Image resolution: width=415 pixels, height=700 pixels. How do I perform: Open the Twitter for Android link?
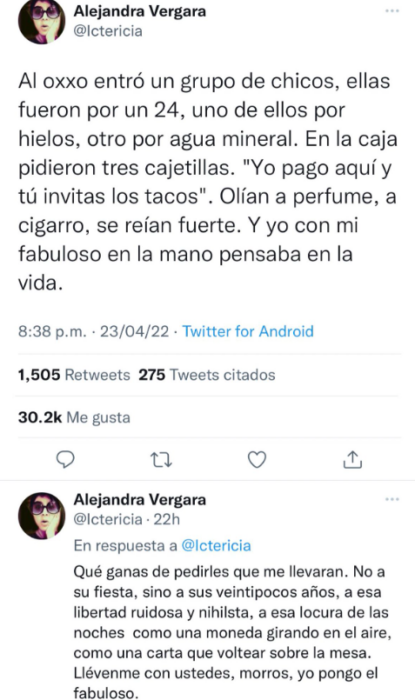click(x=248, y=331)
